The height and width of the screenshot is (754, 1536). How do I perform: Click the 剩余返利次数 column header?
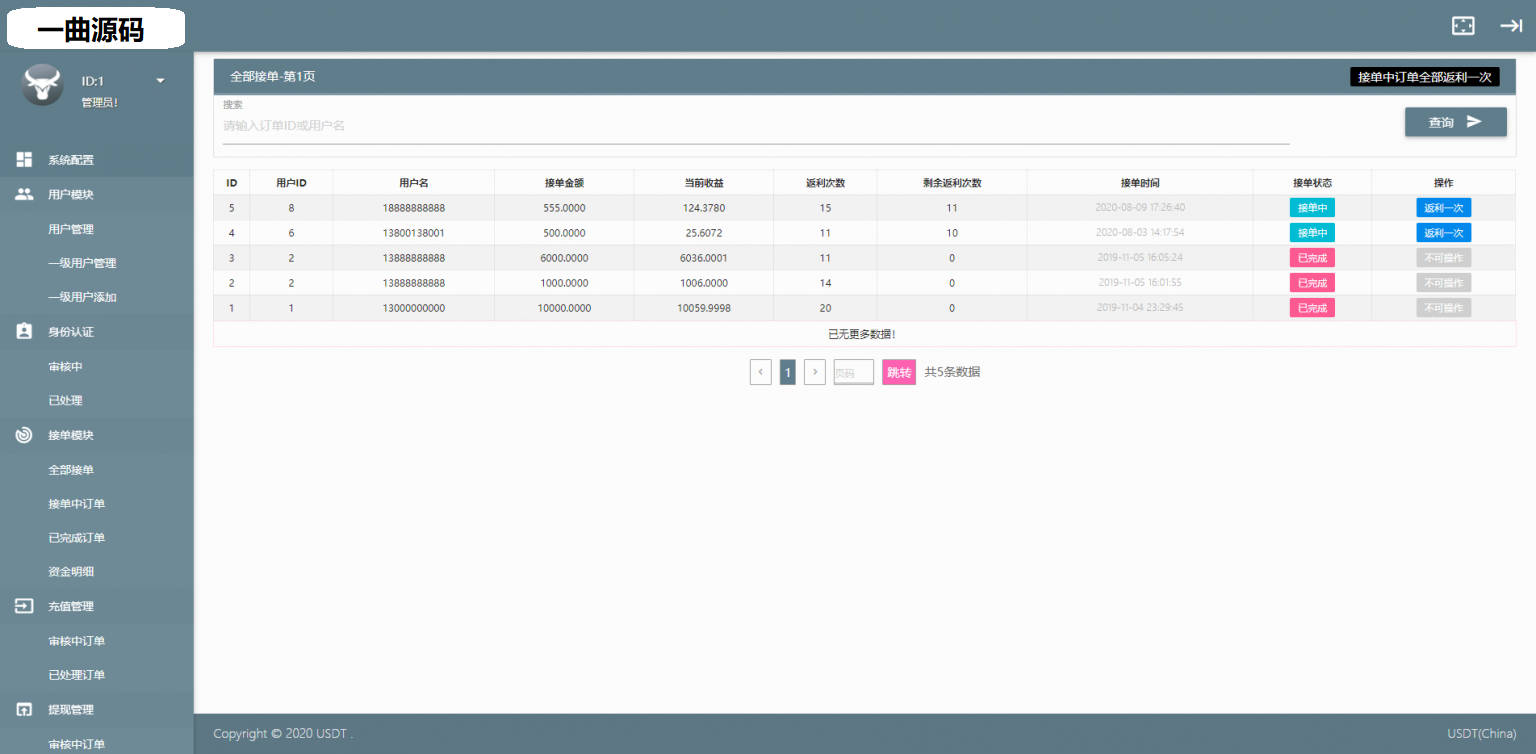952,183
